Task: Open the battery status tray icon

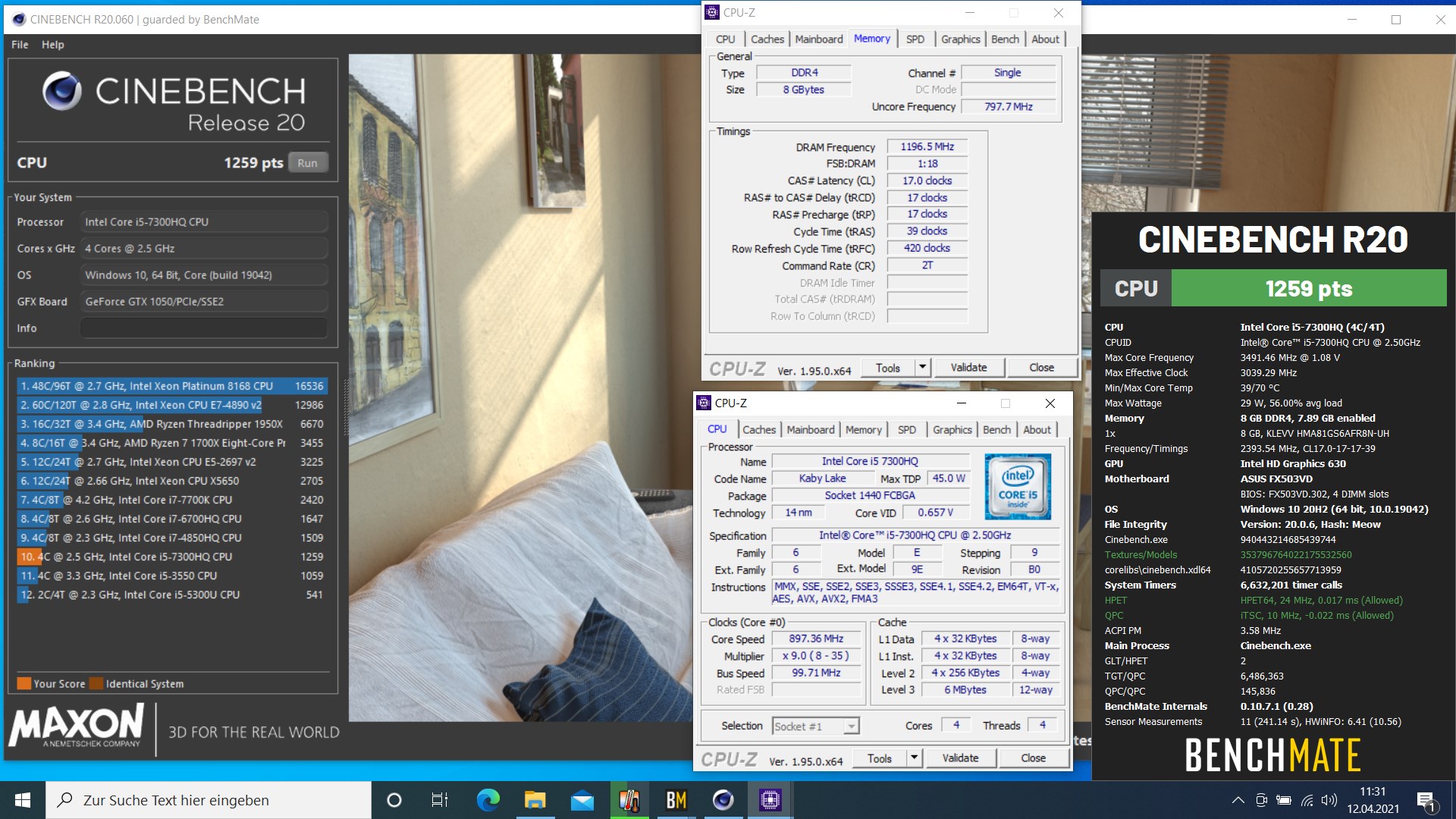Action: [1284, 800]
